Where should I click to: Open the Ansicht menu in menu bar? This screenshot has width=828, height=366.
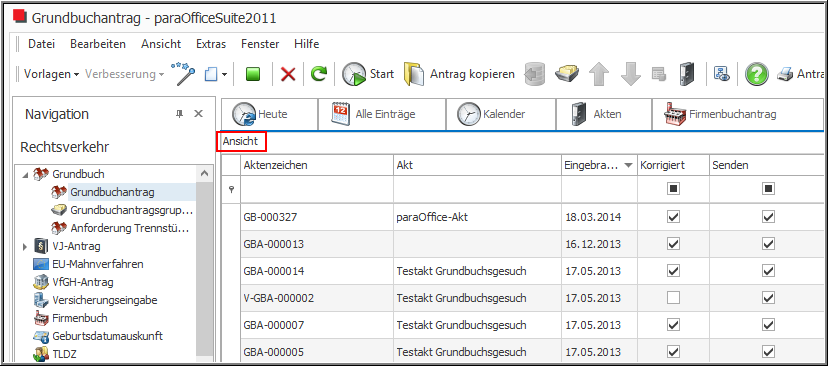(161, 44)
